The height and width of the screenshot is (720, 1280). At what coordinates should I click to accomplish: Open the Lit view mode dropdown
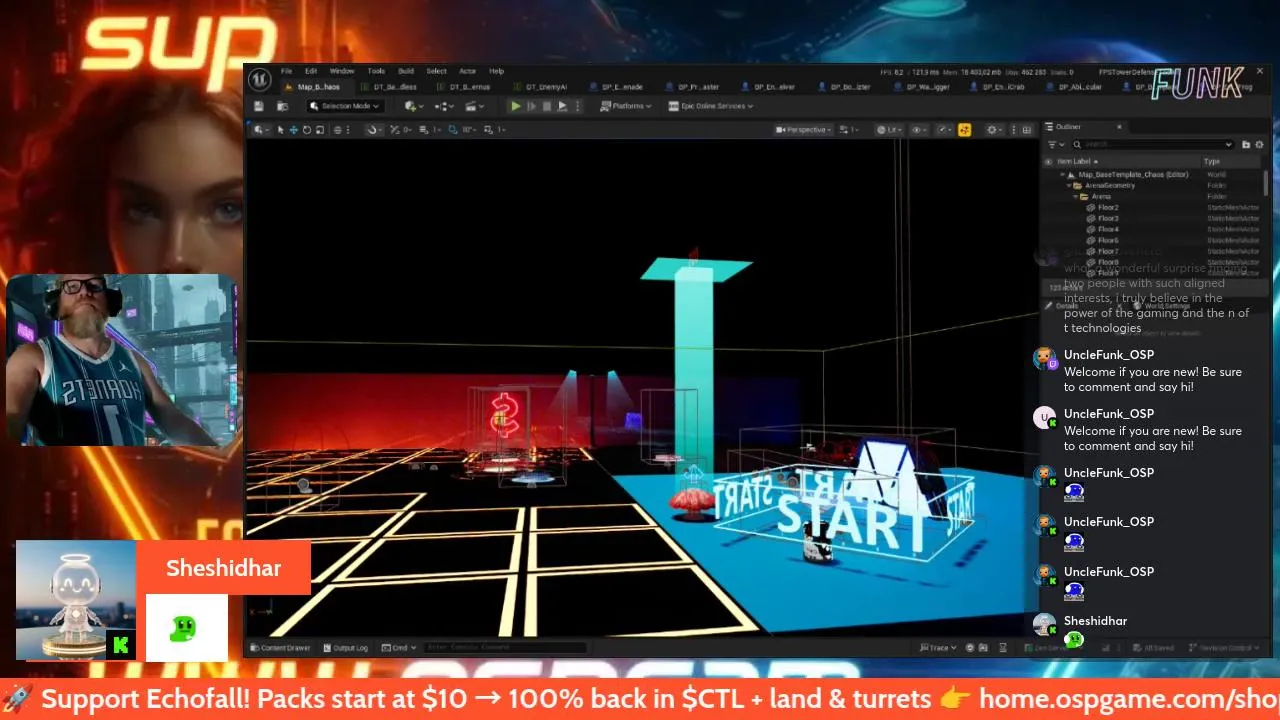point(887,130)
